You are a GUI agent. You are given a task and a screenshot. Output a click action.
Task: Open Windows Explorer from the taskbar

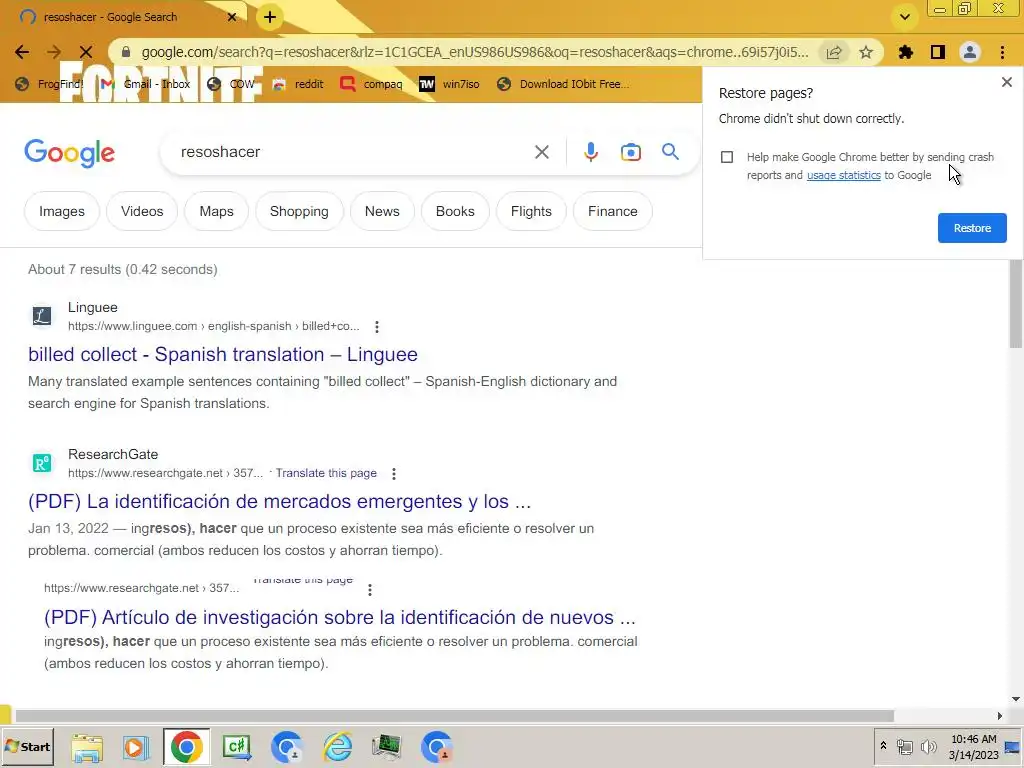[87, 747]
